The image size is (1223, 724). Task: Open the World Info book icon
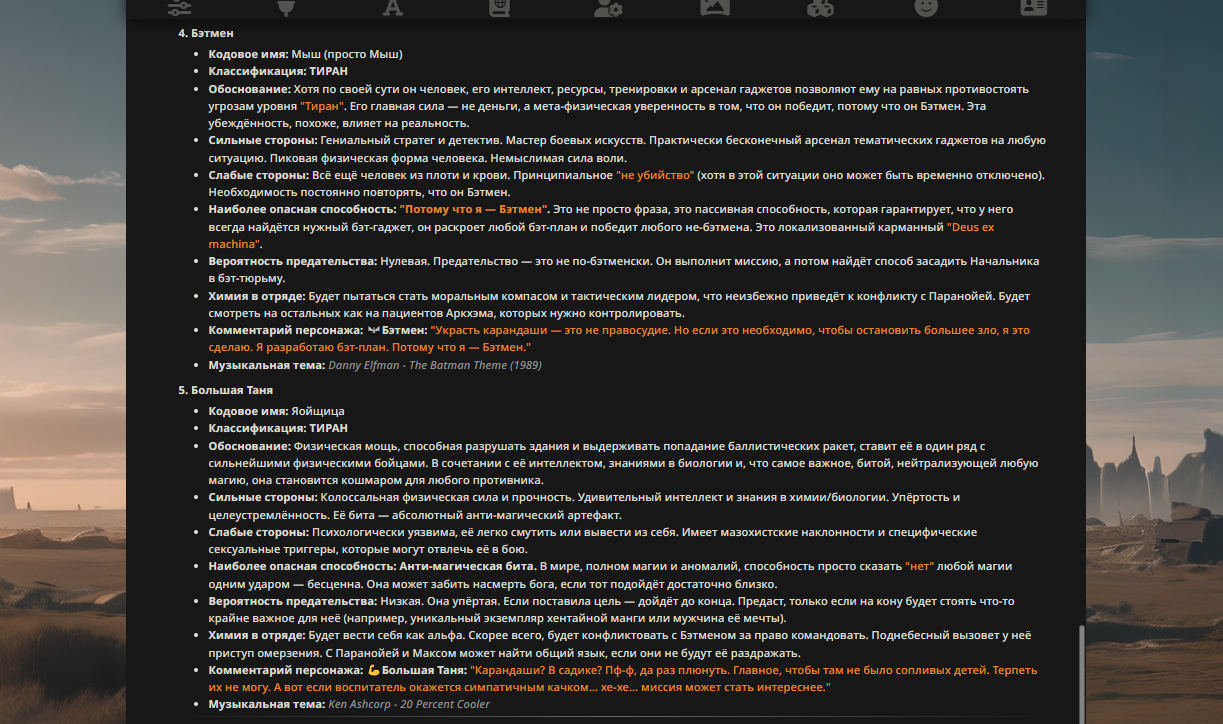click(499, 8)
